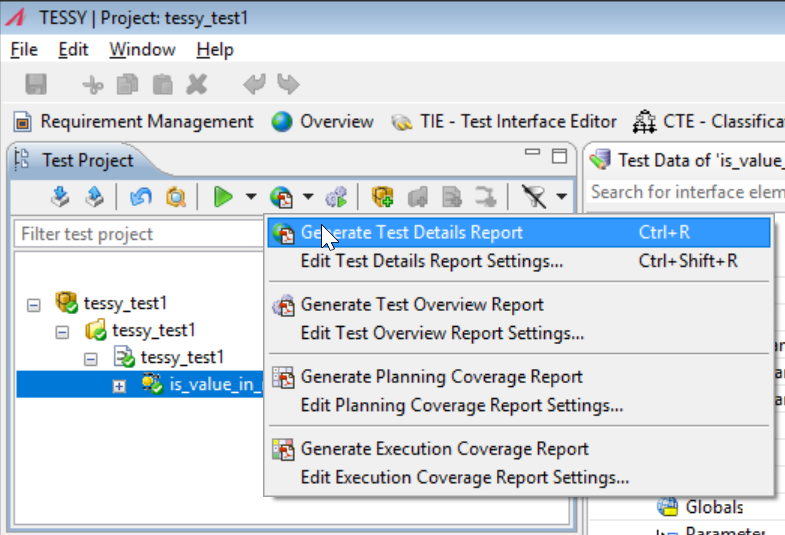Minimize the Test Project view
The image size is (785, 535).
[532, 152]
